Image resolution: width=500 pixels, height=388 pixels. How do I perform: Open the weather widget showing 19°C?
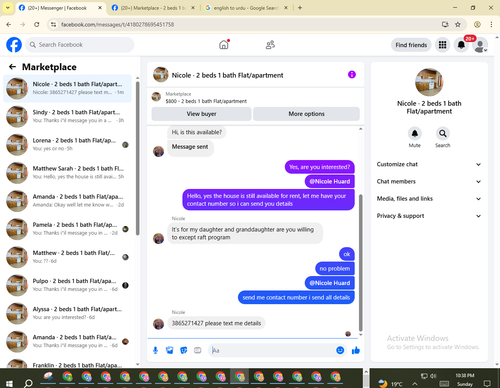coord(391,384)
